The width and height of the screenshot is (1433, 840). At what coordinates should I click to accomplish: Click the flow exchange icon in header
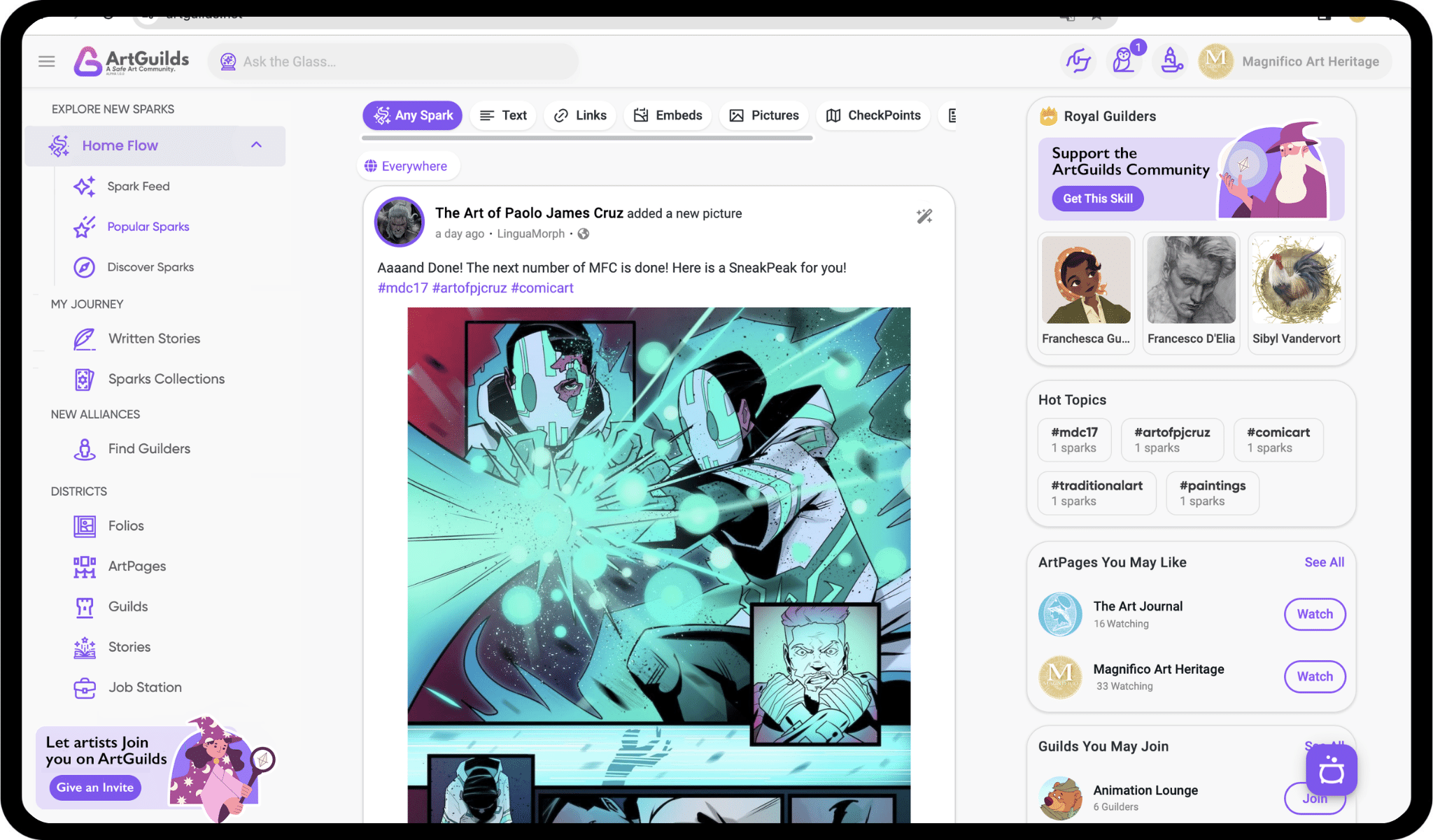coord(1078,61)
